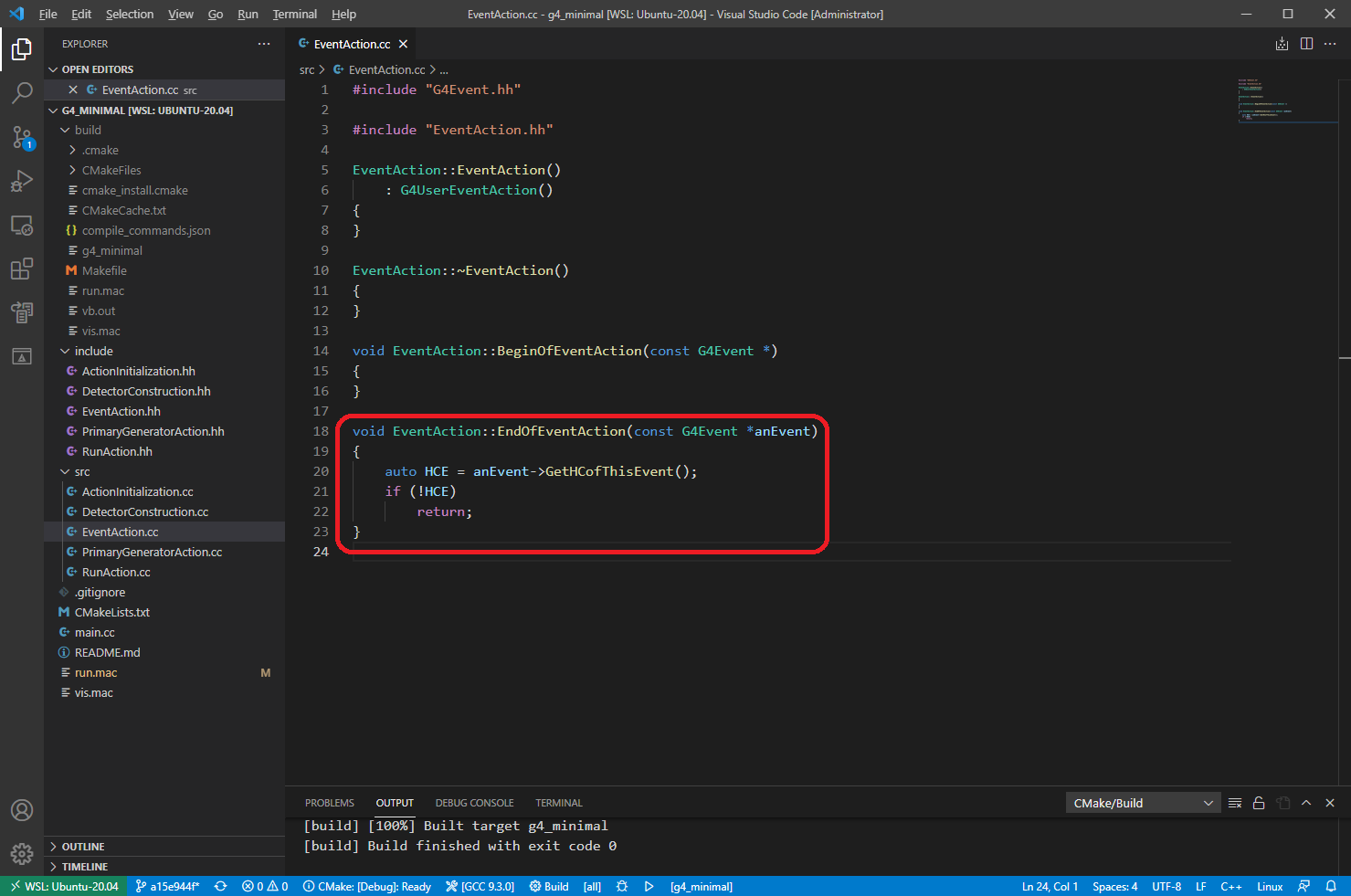Expand the OUTLINE section

(x=83, y=847)
